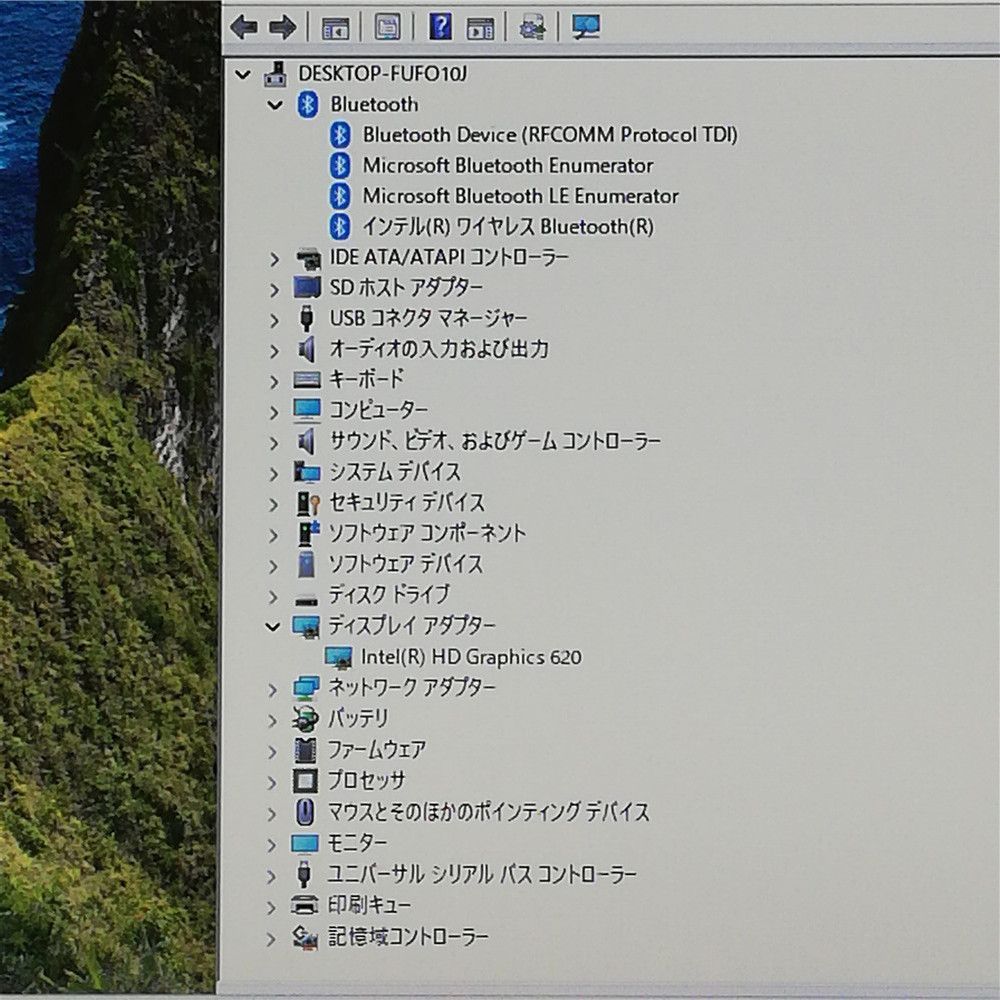This screenshot has width=1000, height=1000.
Task: Collapse the DESKTOP-FUFO10J root node
Action: [242, 74]
